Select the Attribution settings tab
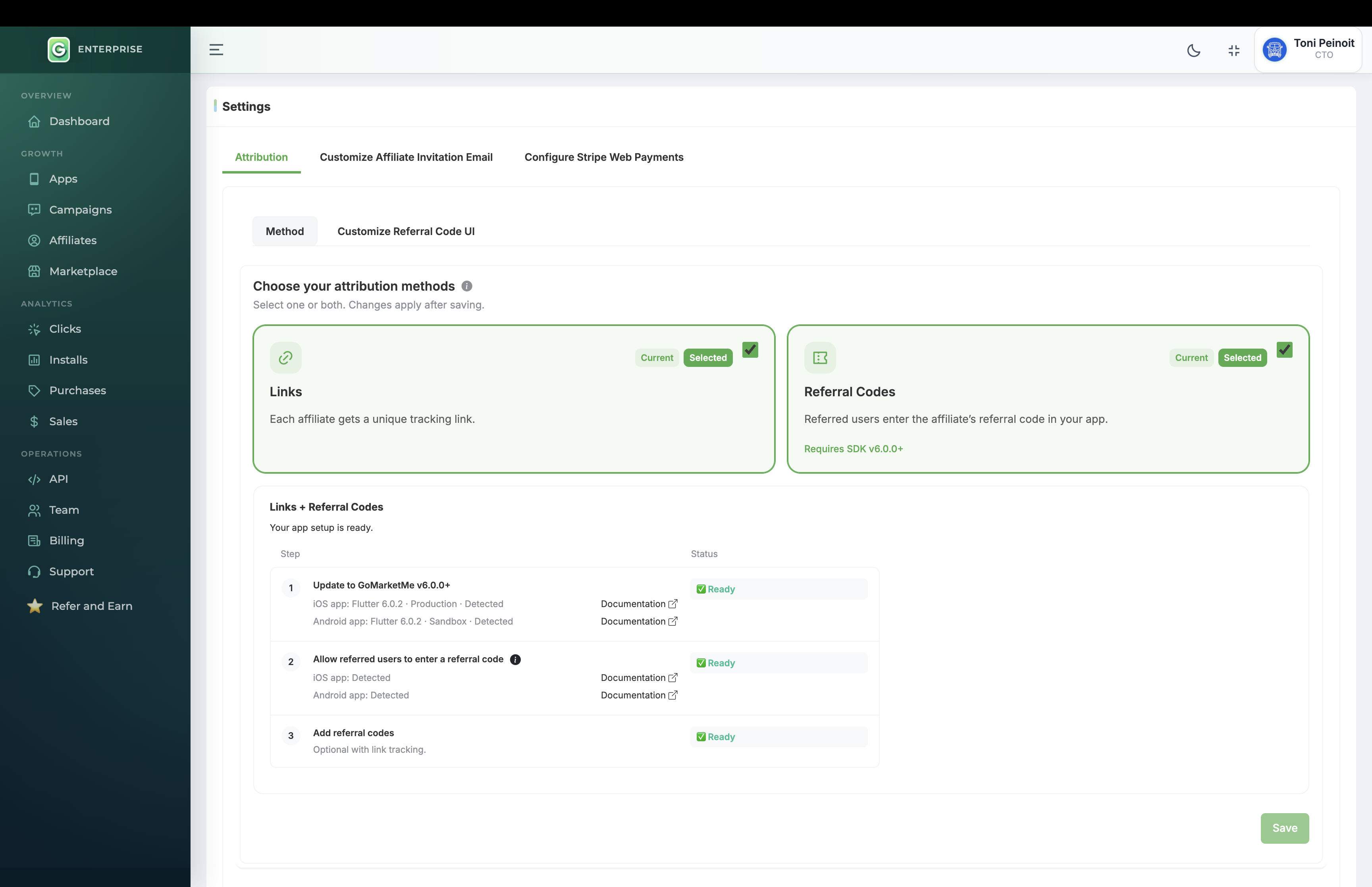1372x887 pixels. tap(261, 157)
